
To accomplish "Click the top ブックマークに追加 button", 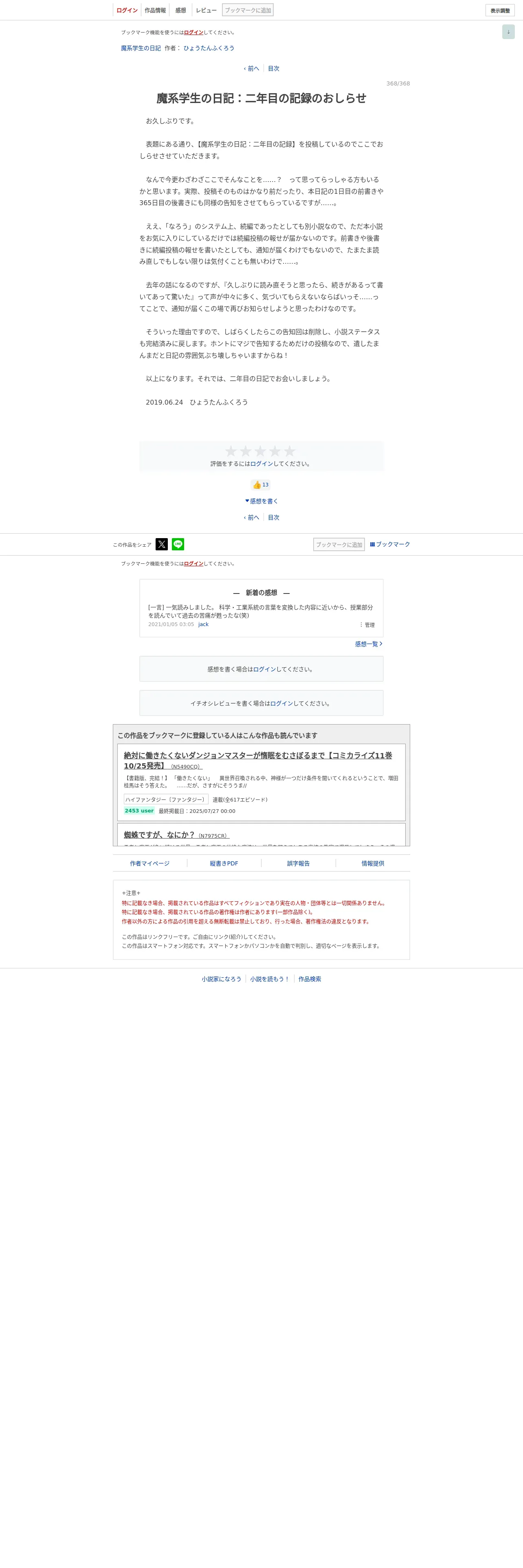I will 248,10.
